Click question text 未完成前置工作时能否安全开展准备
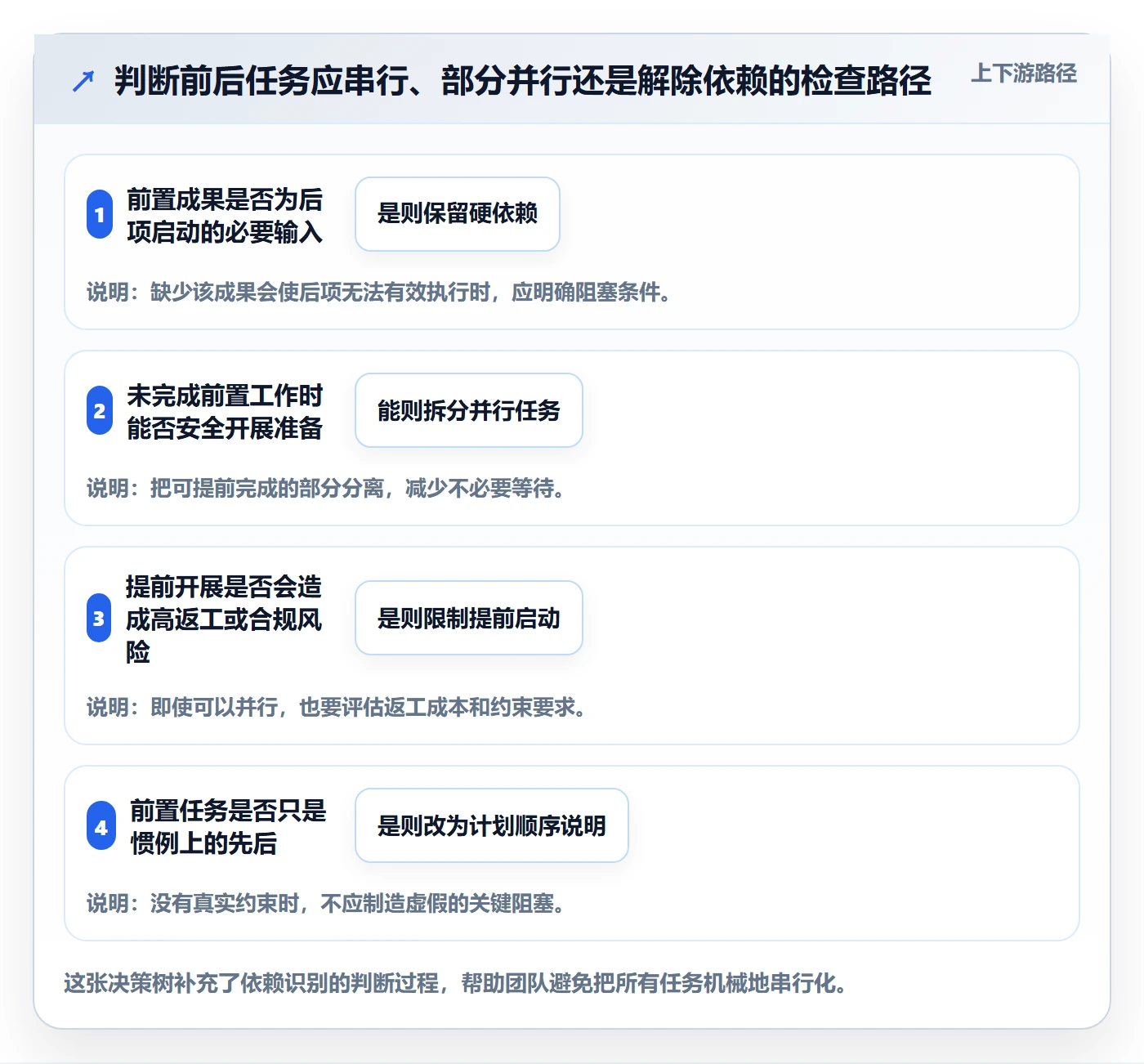This screenshot has width=1144, height=1064. coord(225,411)
